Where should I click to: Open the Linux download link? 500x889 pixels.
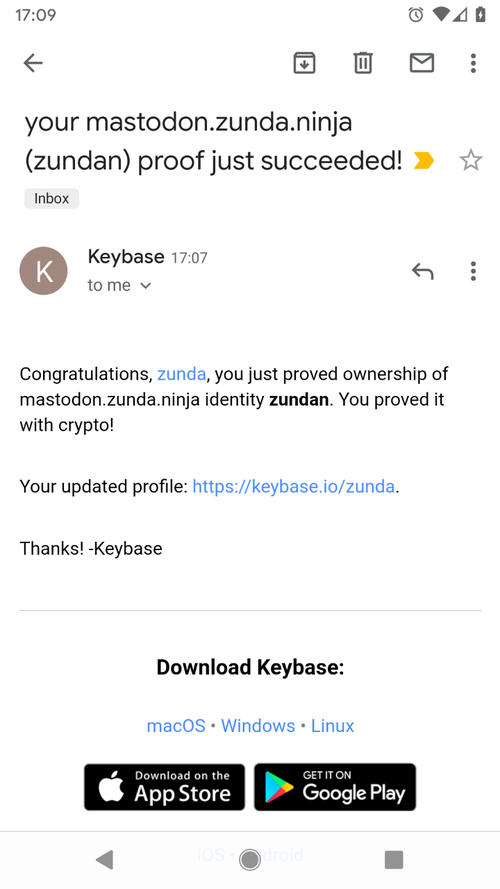pyautogui.click(x=332, y=726)
